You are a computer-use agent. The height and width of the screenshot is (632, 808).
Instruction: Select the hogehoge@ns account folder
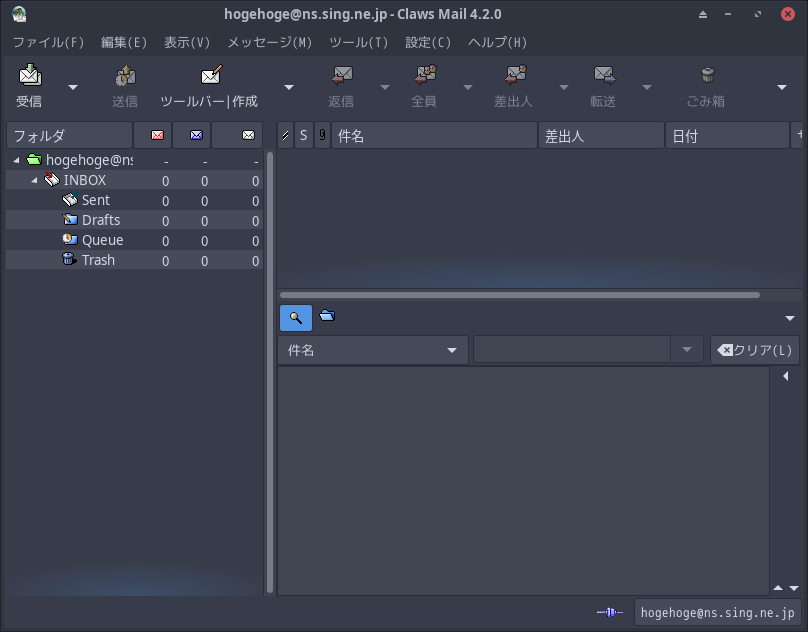pyautogui.click(x=134, y=160)
